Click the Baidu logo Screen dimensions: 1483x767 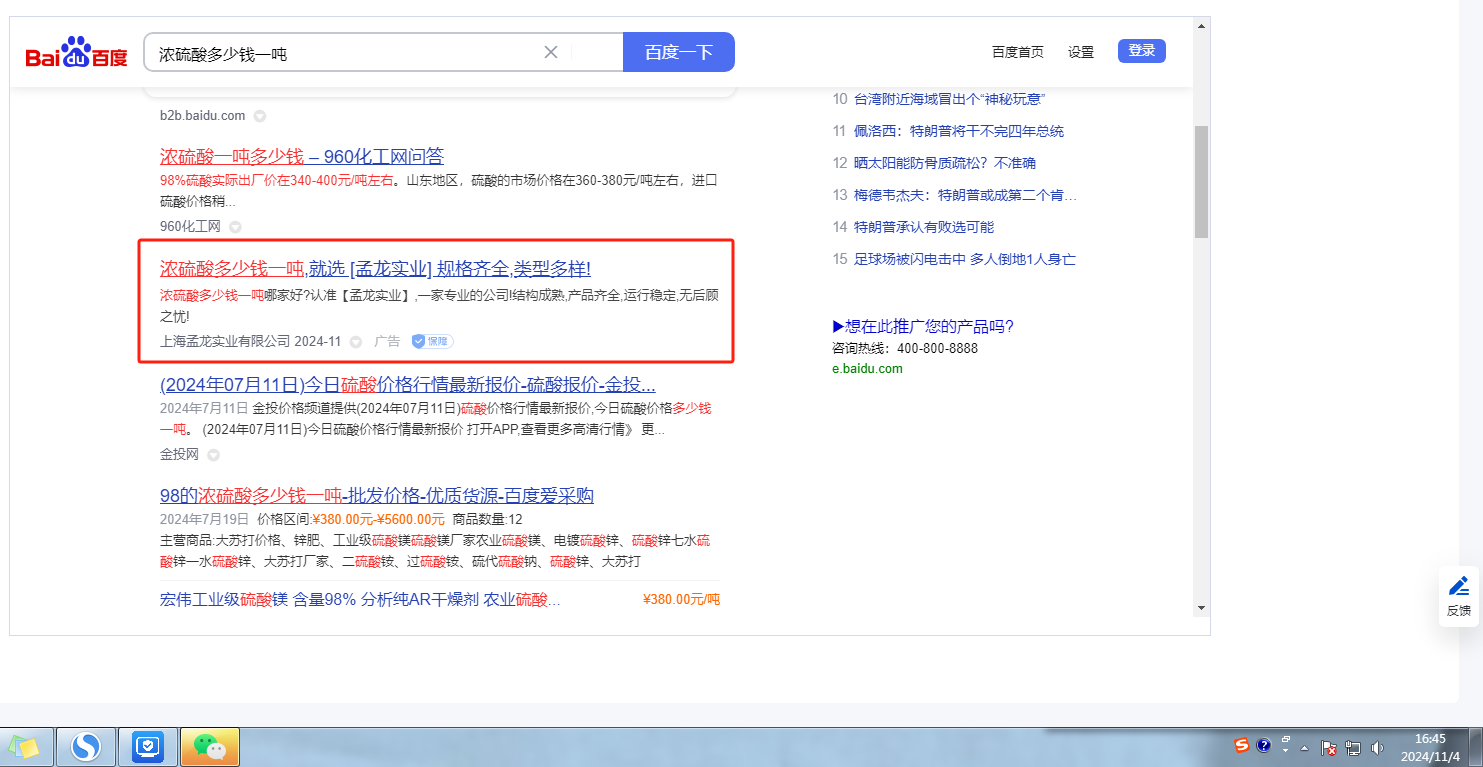(77, 53)
